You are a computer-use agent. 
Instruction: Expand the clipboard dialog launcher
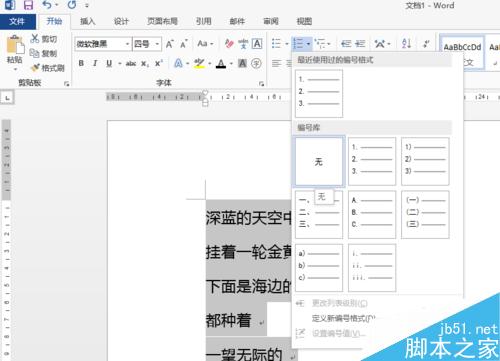click(66, 83)
